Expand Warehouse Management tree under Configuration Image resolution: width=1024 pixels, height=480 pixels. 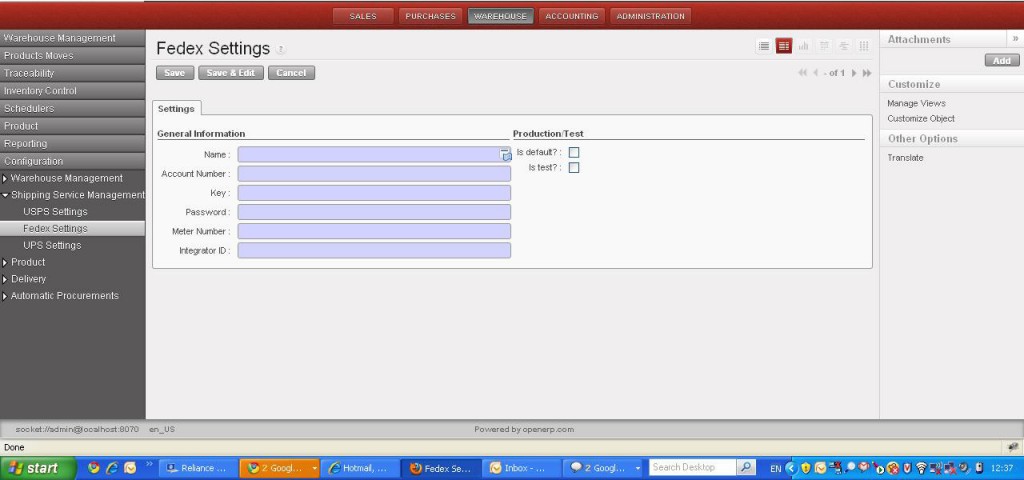5,178
